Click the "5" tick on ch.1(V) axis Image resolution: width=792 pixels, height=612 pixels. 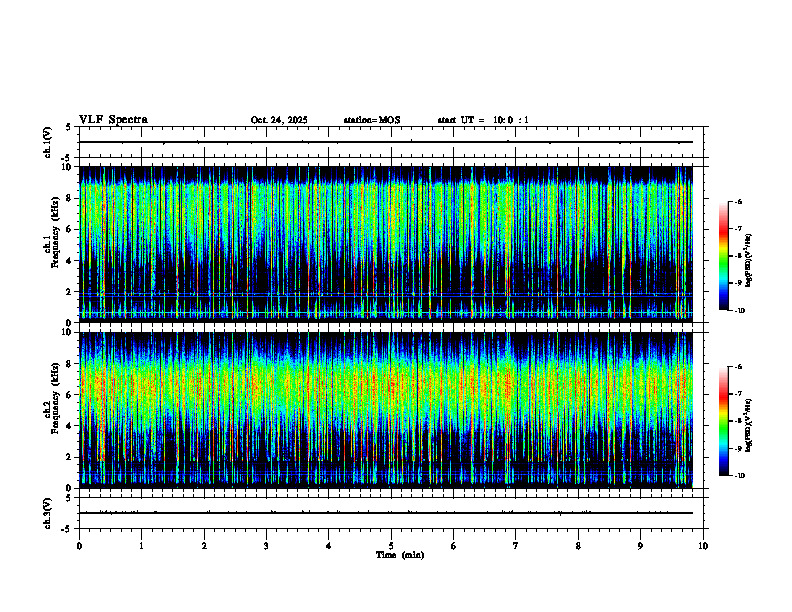(x=68, y=127)
